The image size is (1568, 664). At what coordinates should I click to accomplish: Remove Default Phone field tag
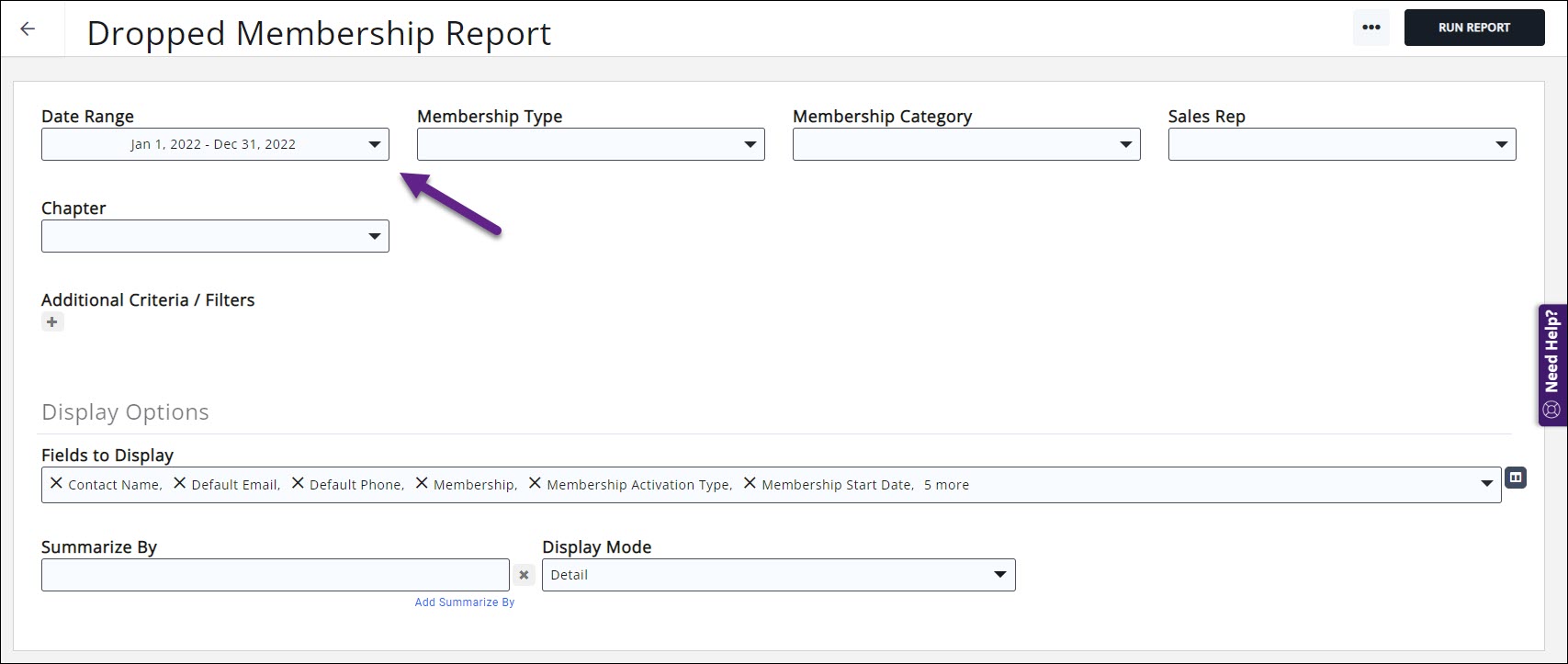pos(298,483)
